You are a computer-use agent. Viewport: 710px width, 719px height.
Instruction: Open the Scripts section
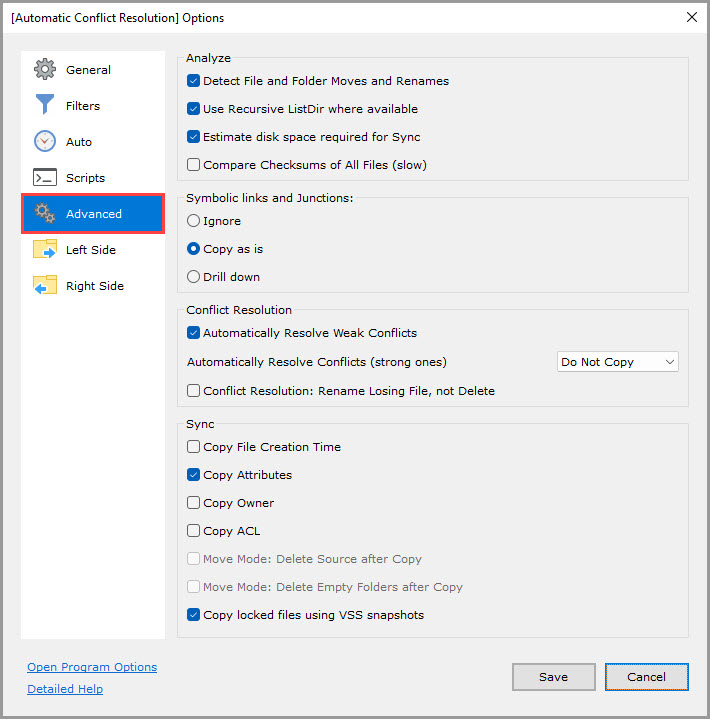pos(85,178)
